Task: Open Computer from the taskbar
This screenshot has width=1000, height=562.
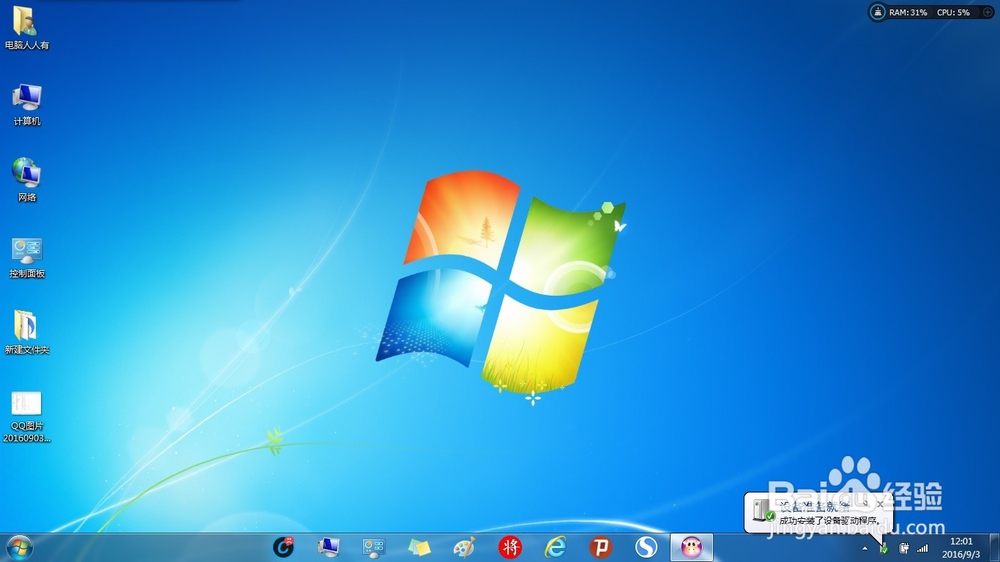Action: click(x=328, y=547)
